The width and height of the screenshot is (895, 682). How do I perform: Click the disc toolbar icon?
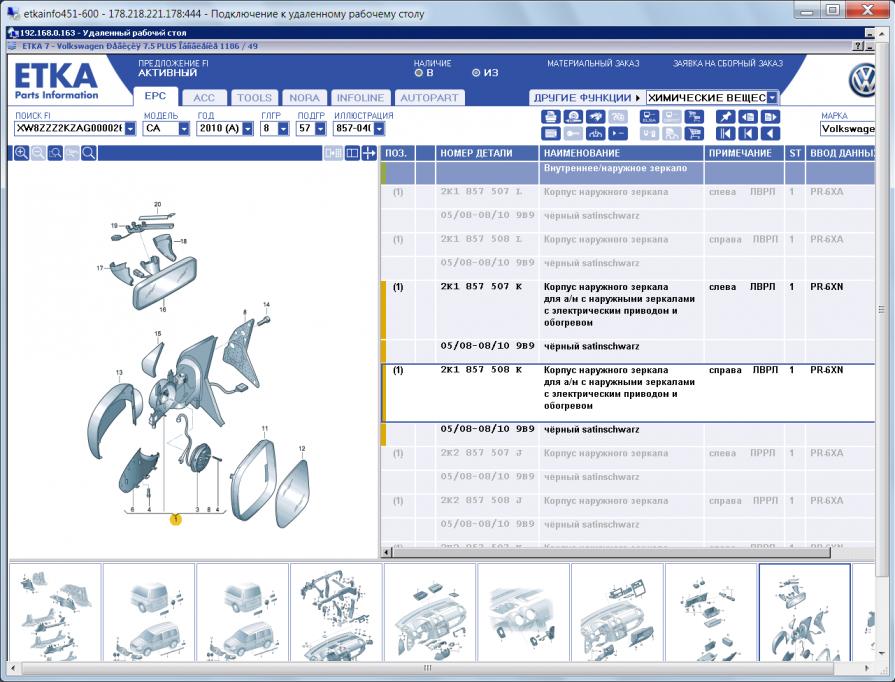click(x=573, y=117)
